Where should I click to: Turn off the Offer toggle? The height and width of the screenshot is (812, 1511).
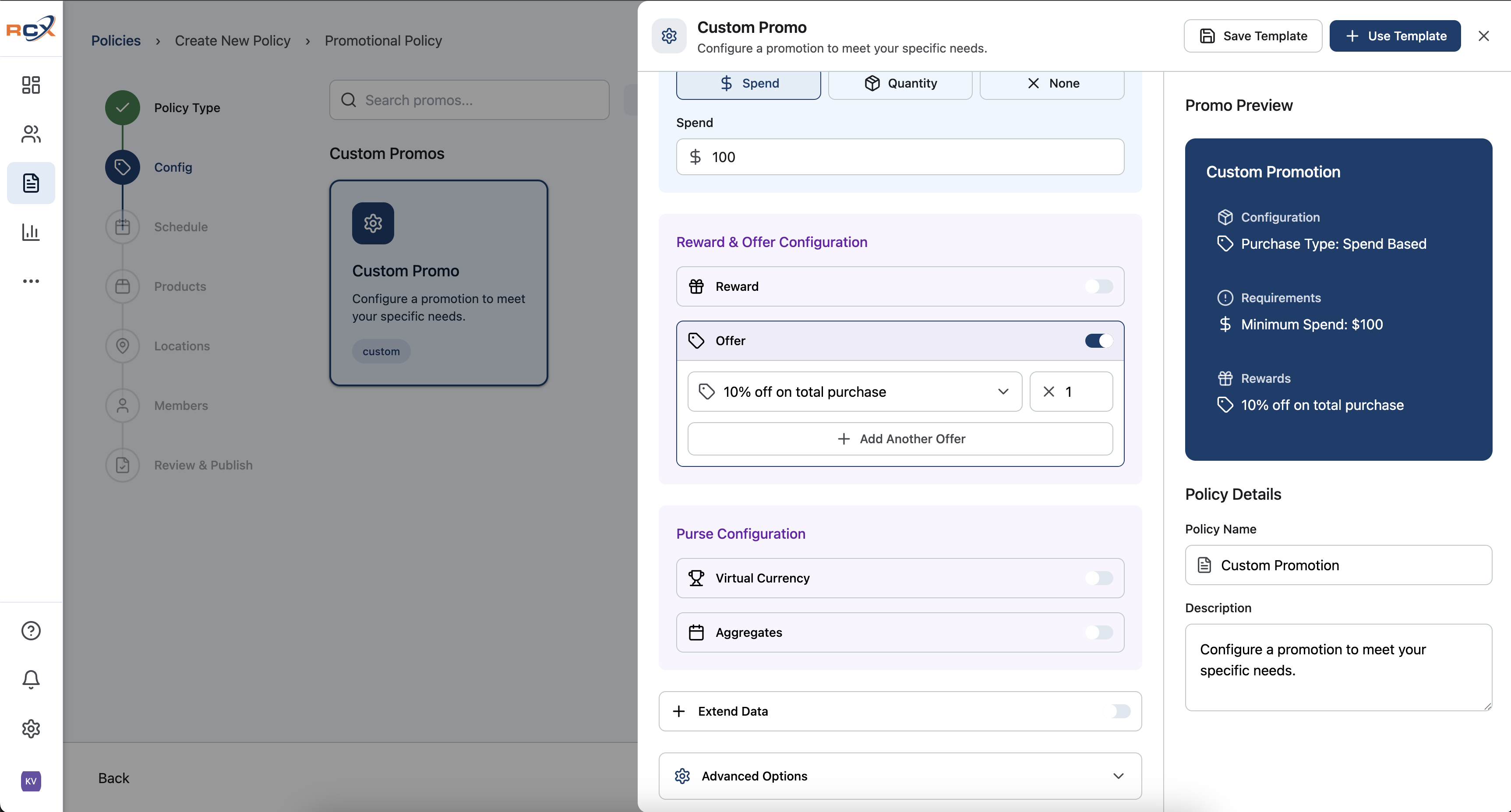click(x=1098, y=341)
